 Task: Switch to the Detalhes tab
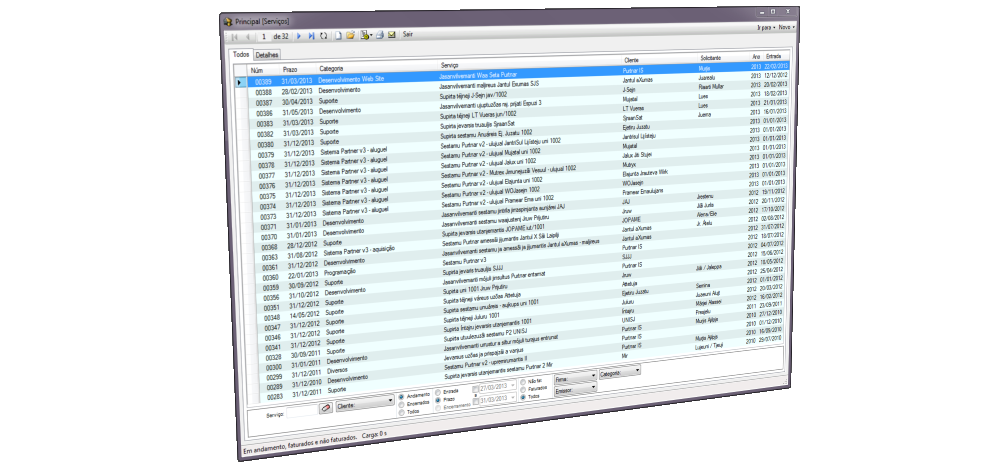[x=267, y=54]
